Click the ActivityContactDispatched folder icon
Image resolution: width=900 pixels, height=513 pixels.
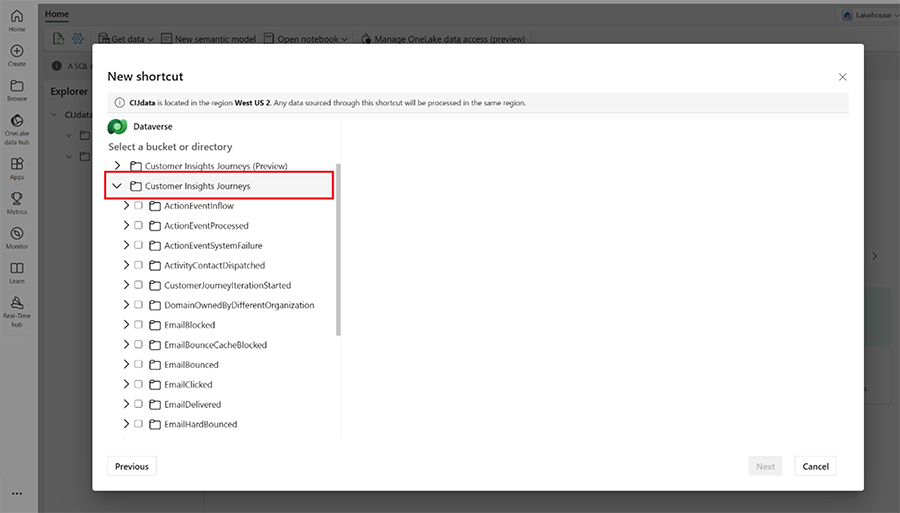pos(155,266)
